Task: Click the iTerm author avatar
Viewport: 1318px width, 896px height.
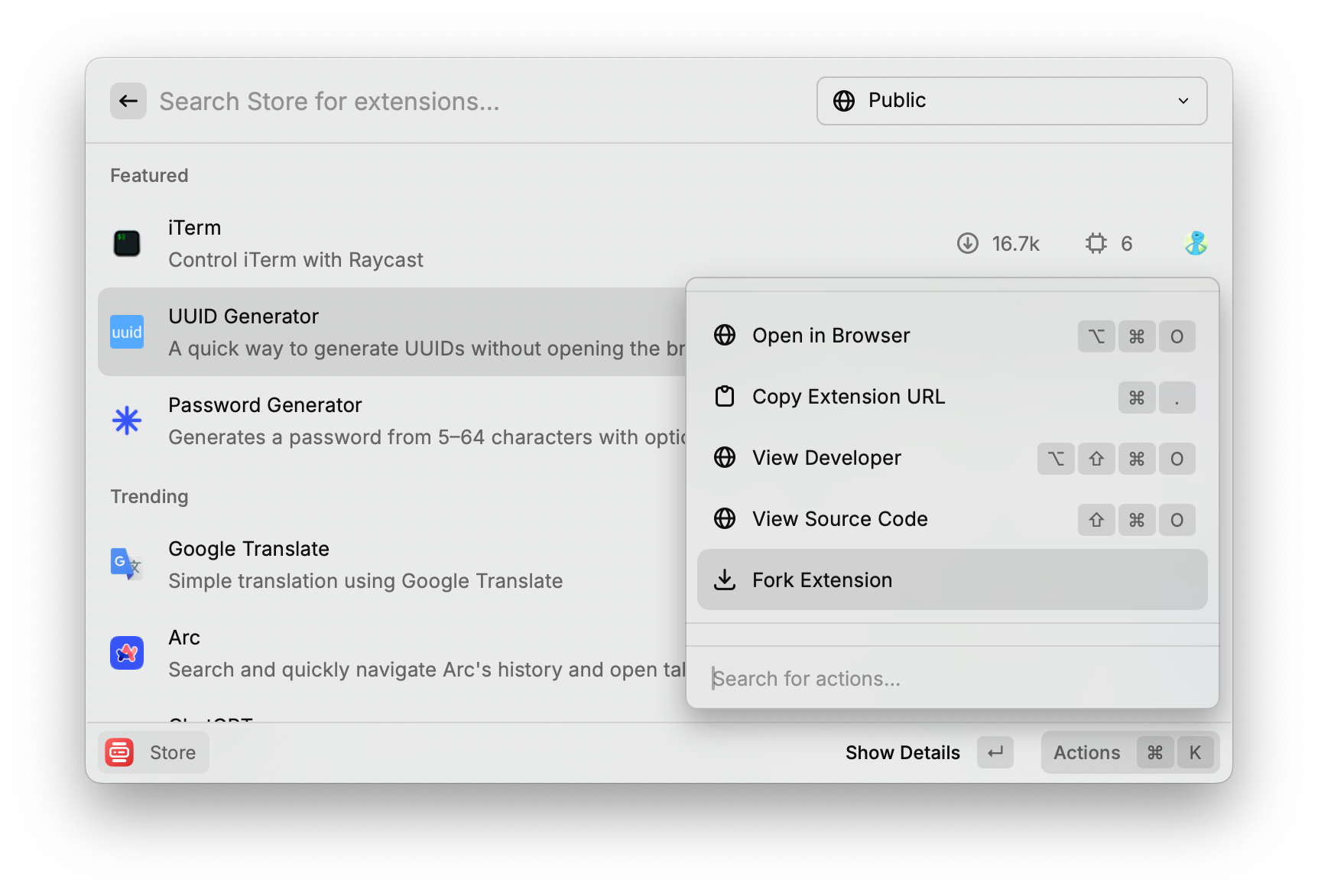Action: point(1196,243)
